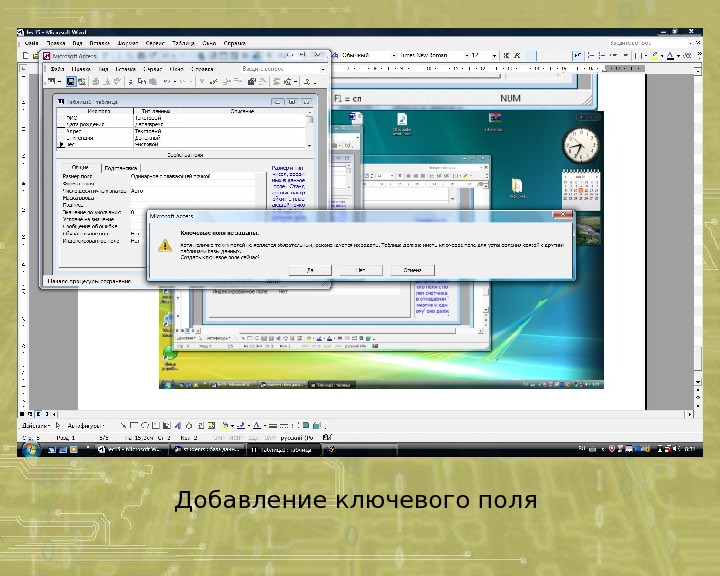The width and height of the screenshot is (720, 576).
Task: Click the русский language indicator in the Word status bar
Action: pos(296,438)
